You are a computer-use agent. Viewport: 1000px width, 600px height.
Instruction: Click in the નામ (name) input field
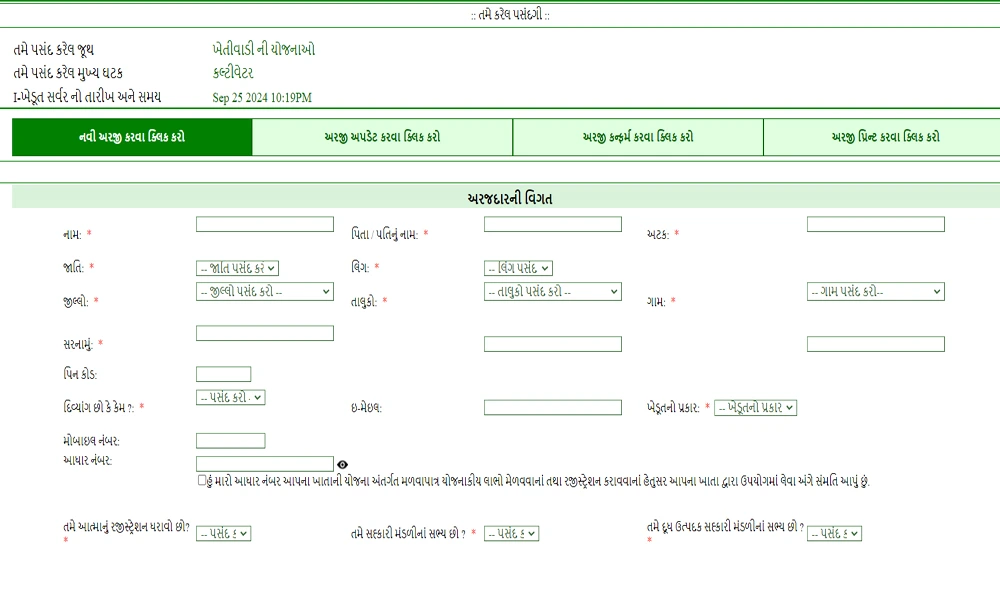pos(264,223)
